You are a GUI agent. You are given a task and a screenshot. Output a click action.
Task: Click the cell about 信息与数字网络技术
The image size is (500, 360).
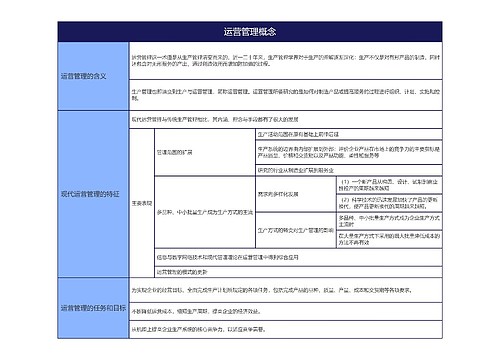[x=298, y=257]
